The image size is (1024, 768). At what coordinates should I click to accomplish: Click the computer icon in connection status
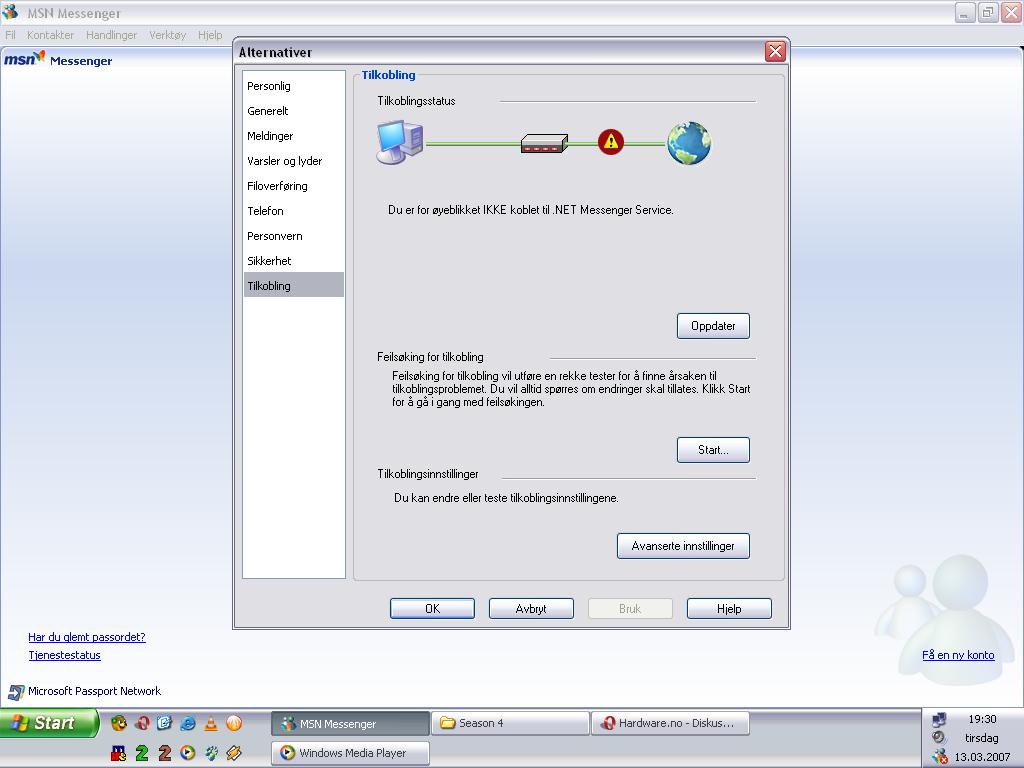point(400,142)
